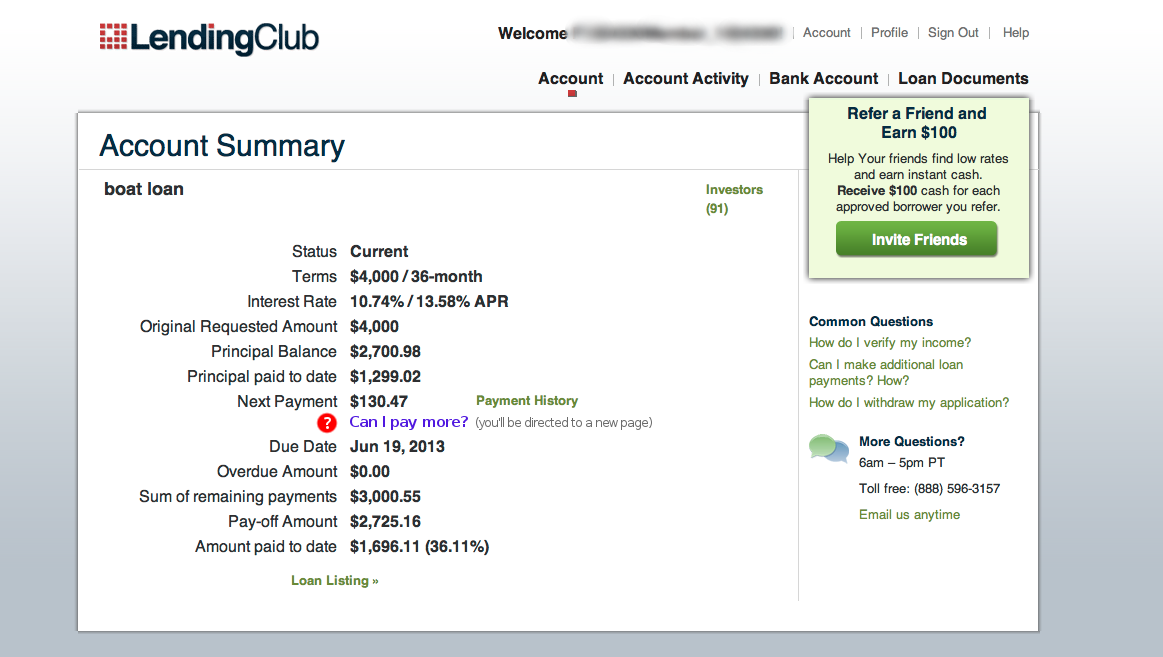Click the Email us anytime link

tap(909, 515)
